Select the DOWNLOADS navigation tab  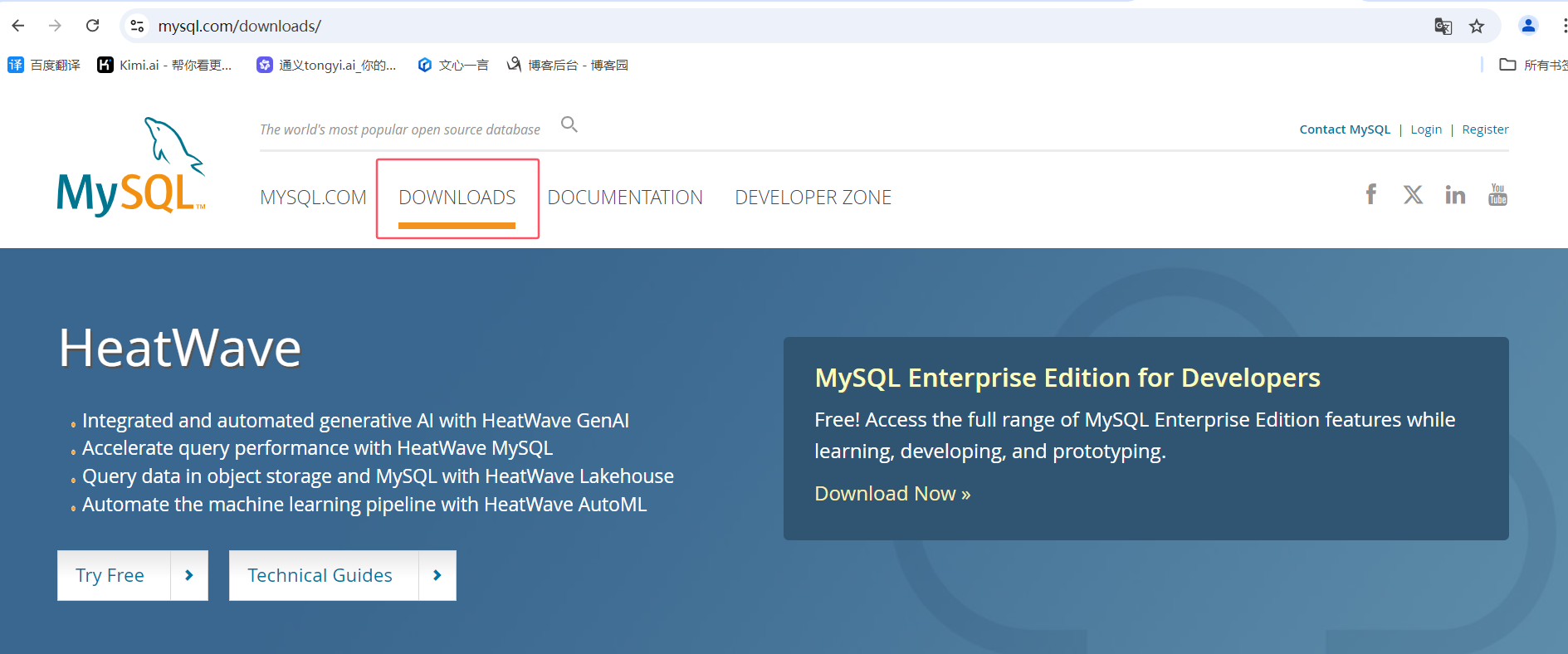click(x=457, y=198)
